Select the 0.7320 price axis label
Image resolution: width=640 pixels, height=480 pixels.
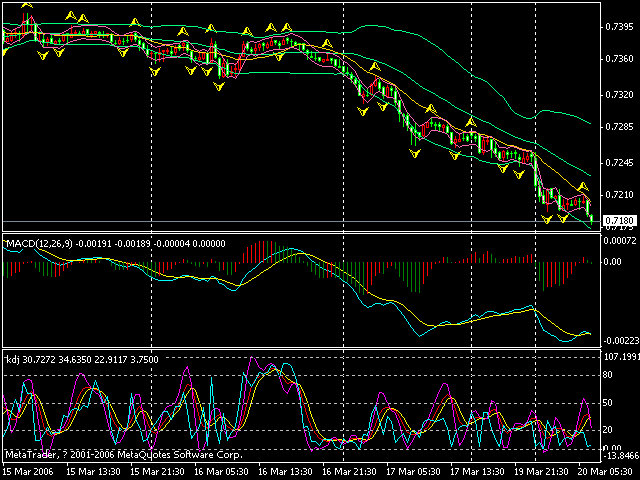click(x=619, y=94)
